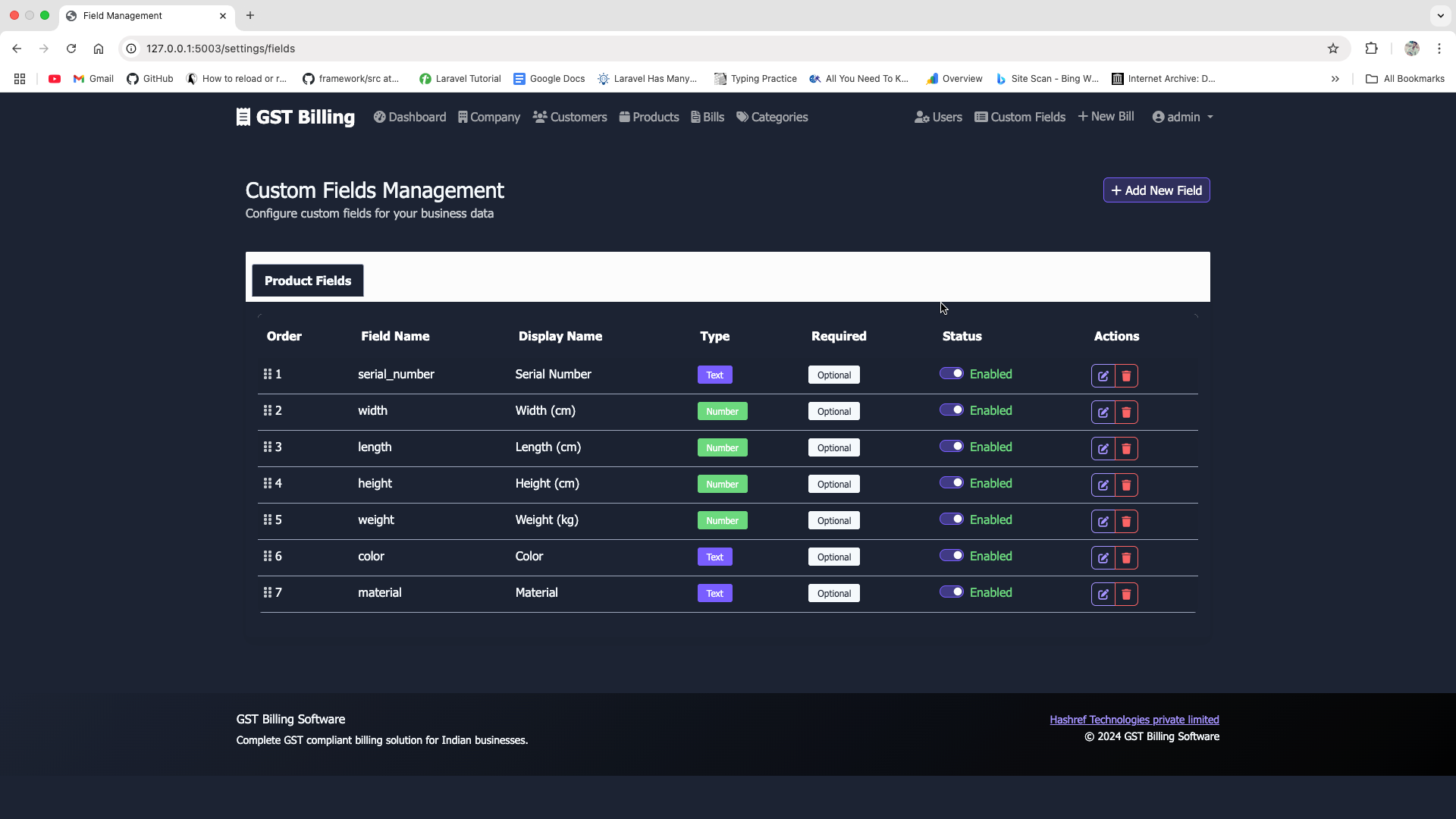Disable the height field status switch

click(951, 482)
